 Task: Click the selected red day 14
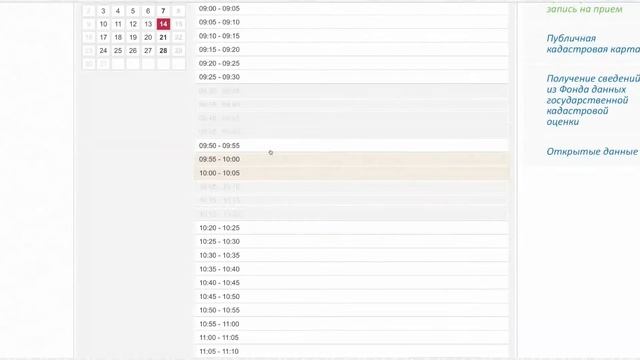pyautogui.click(x=163, y=24)
